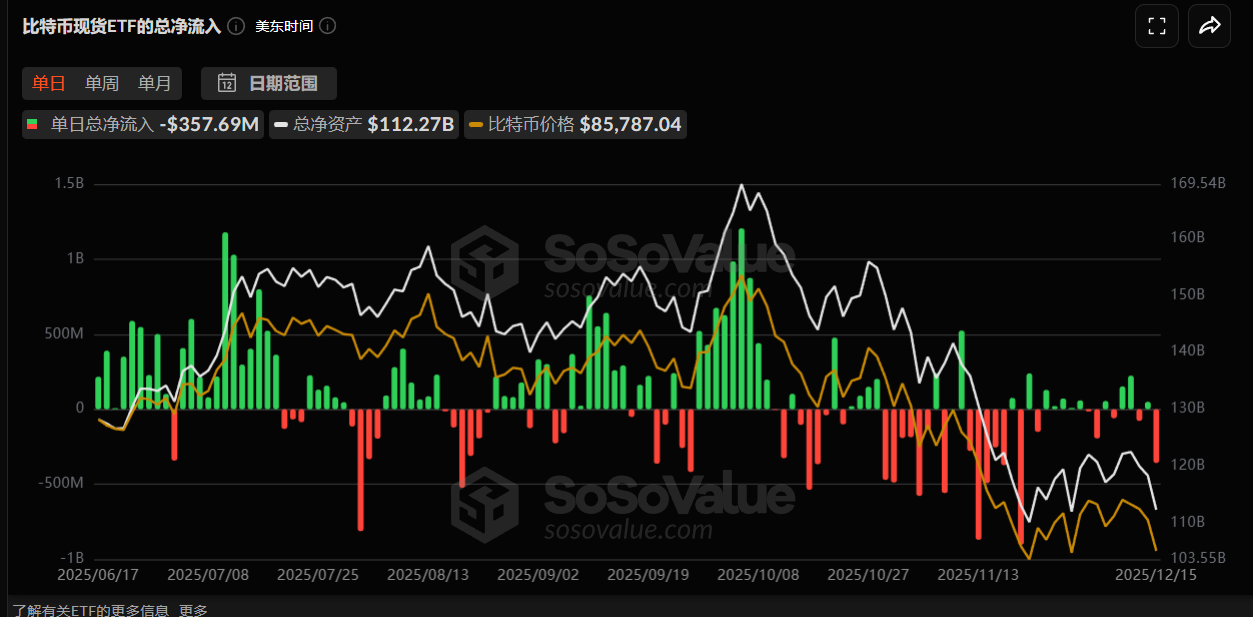The width and height of the screenshot is (1253, 617).
Task: Toggle the 比特币价格 series label
Action: click(531, 125)
